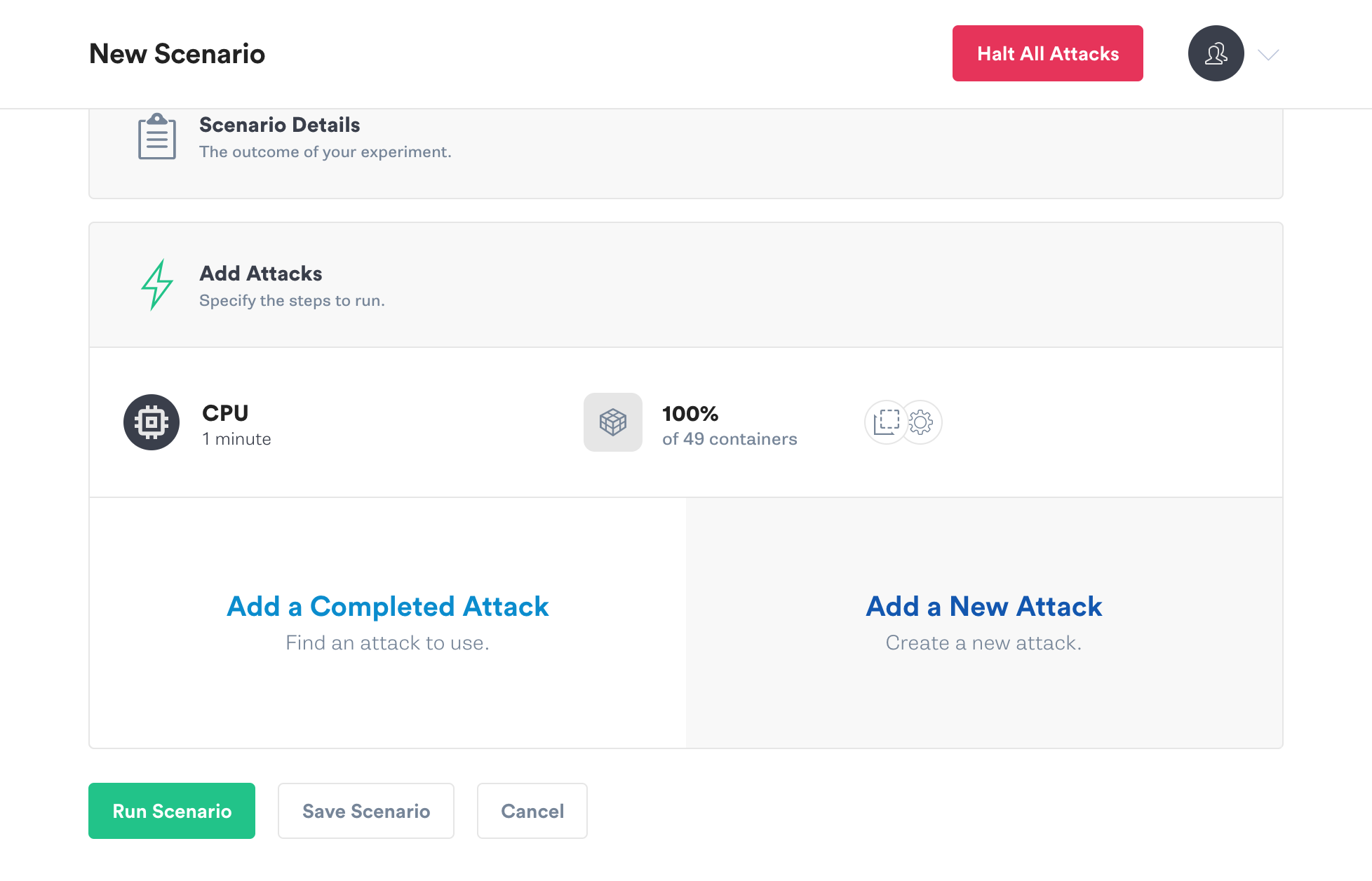Click the duplicate attack dashed-square icon

coord(886,422)
